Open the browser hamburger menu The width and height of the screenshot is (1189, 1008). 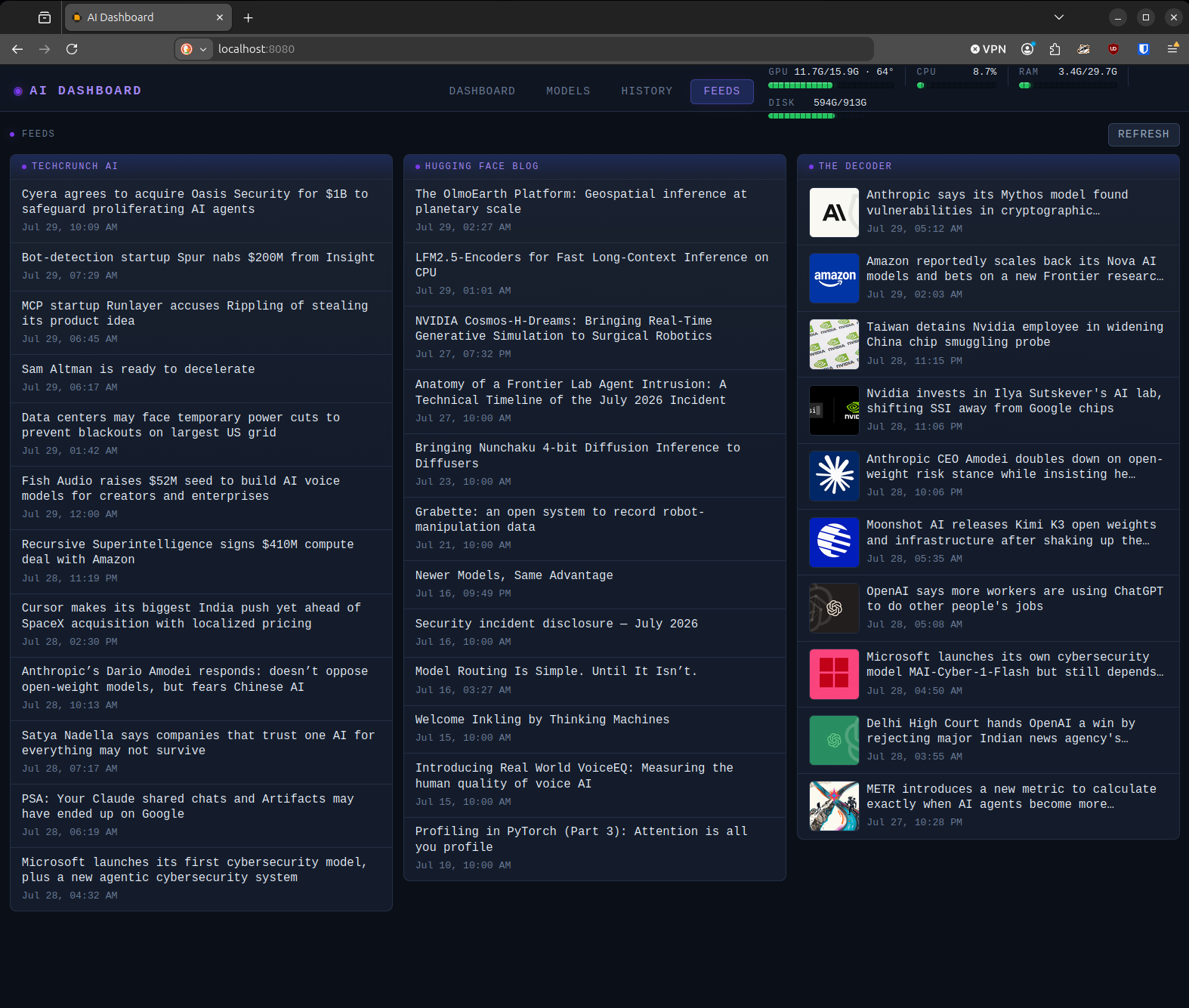tap(1172, 49)
